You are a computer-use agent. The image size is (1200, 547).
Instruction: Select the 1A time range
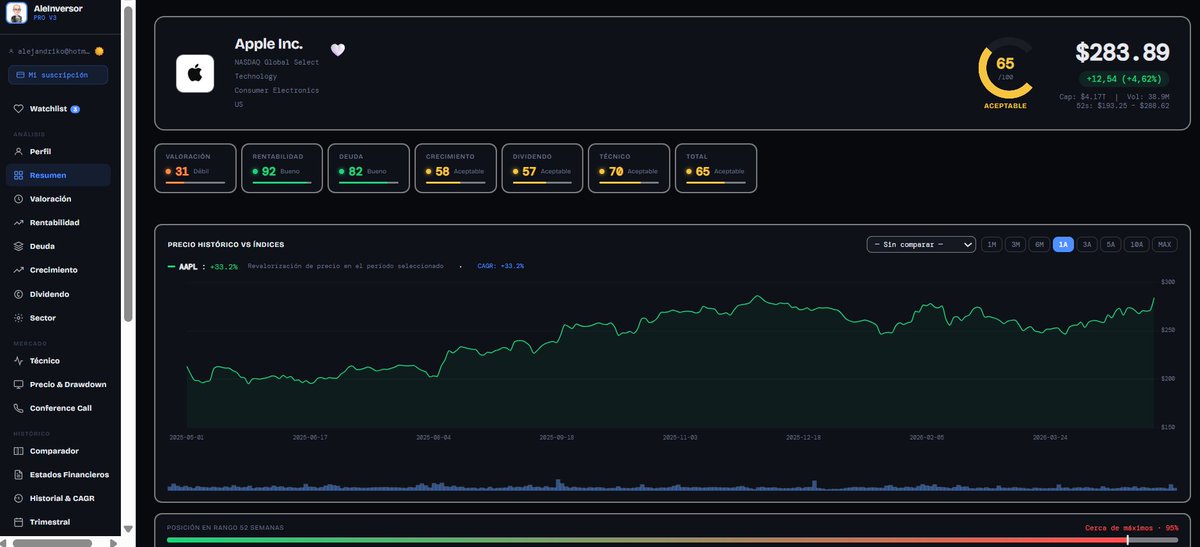pos(1064,244)
